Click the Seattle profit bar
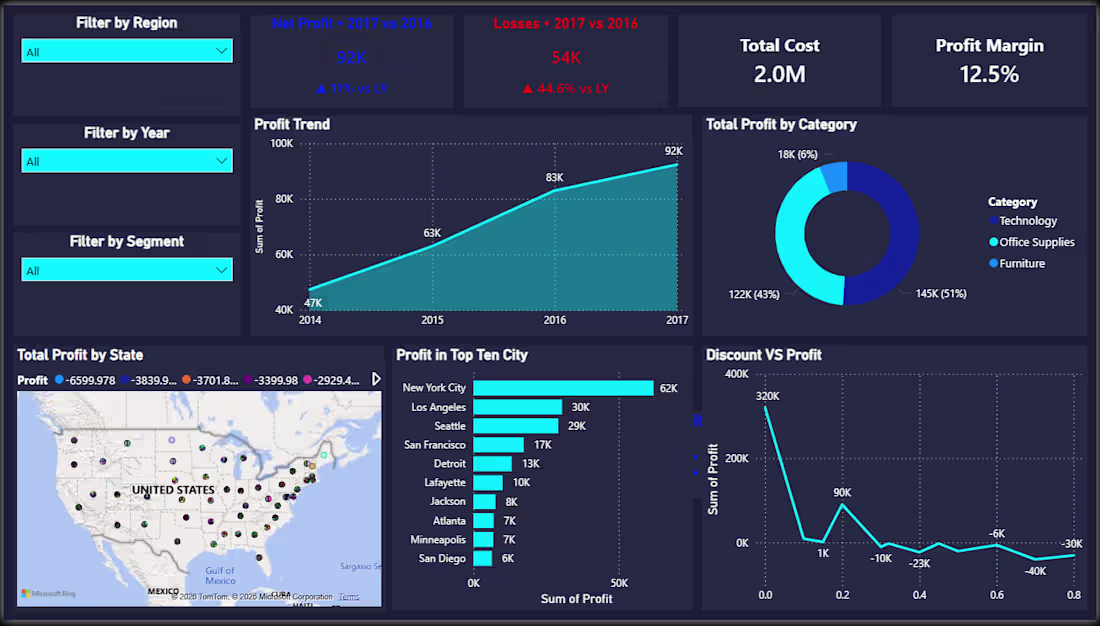The height and width of the screenshot is (626, 1100). [516, 426]
